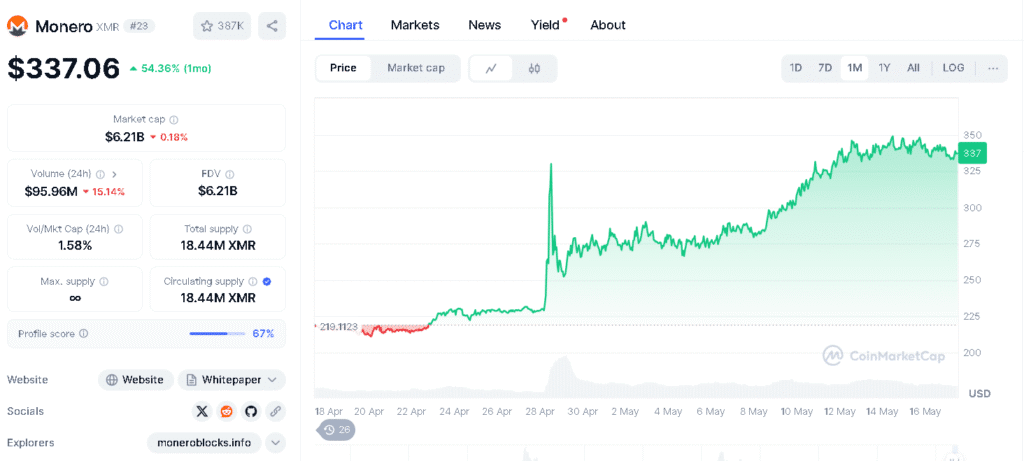Open the Profile score info icon
1024x461 pixels.
84,334
